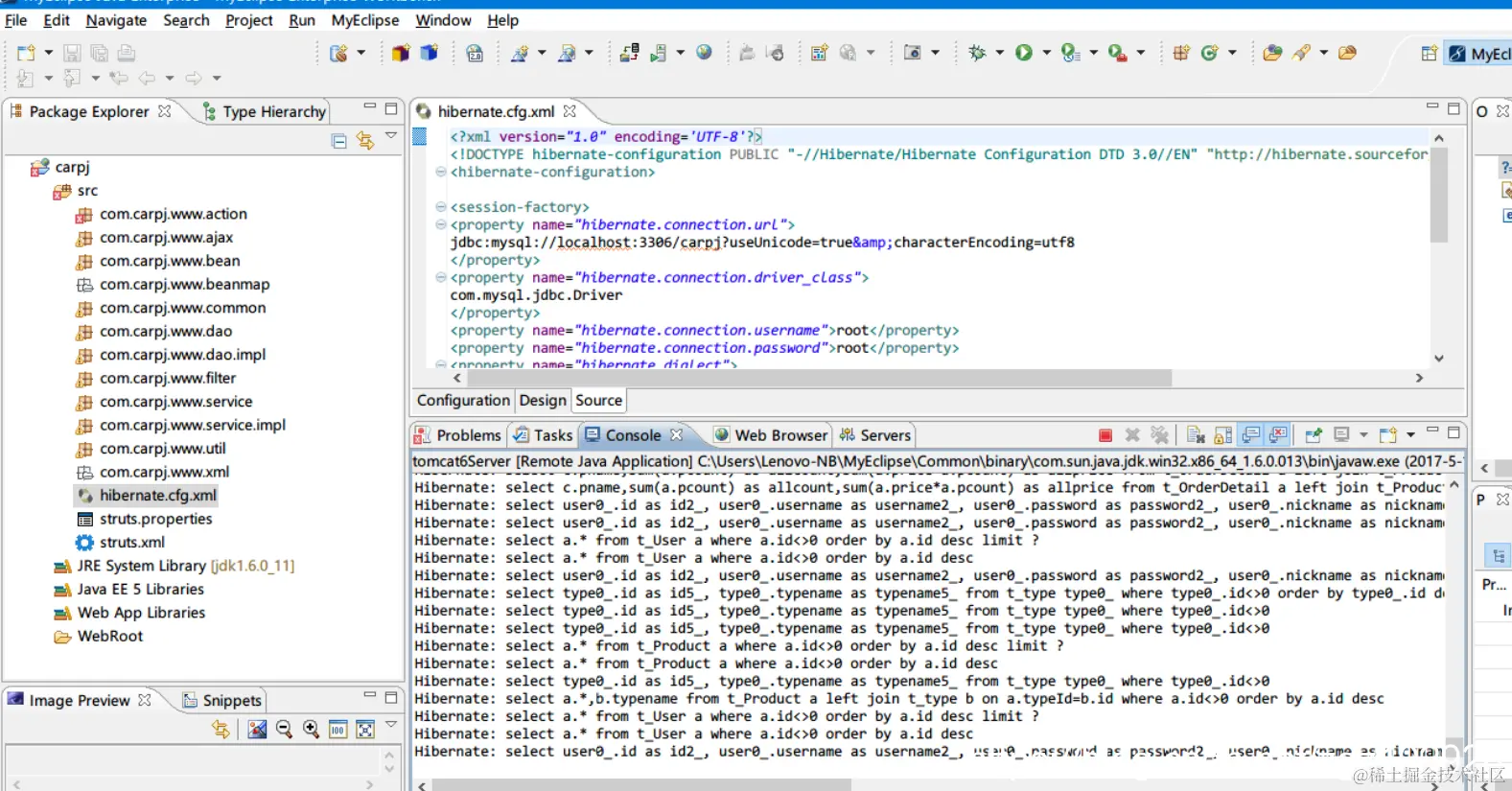Image resolution: width=1512 pixels, height=791 pixels.
Task: Close the hibernate.cfg.xml editor tab
Action: click(x=570, y=112)
